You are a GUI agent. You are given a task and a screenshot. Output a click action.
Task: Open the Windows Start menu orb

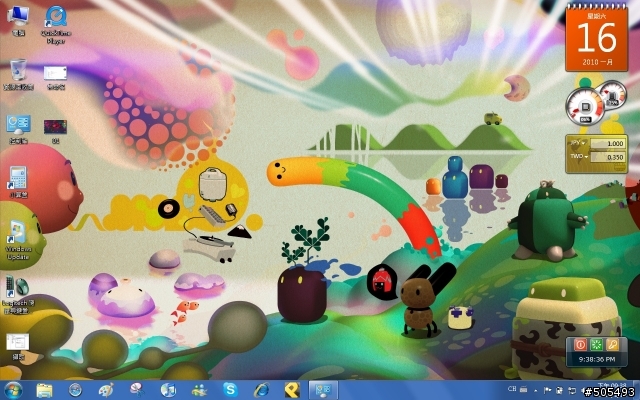[x=13, y=390]
